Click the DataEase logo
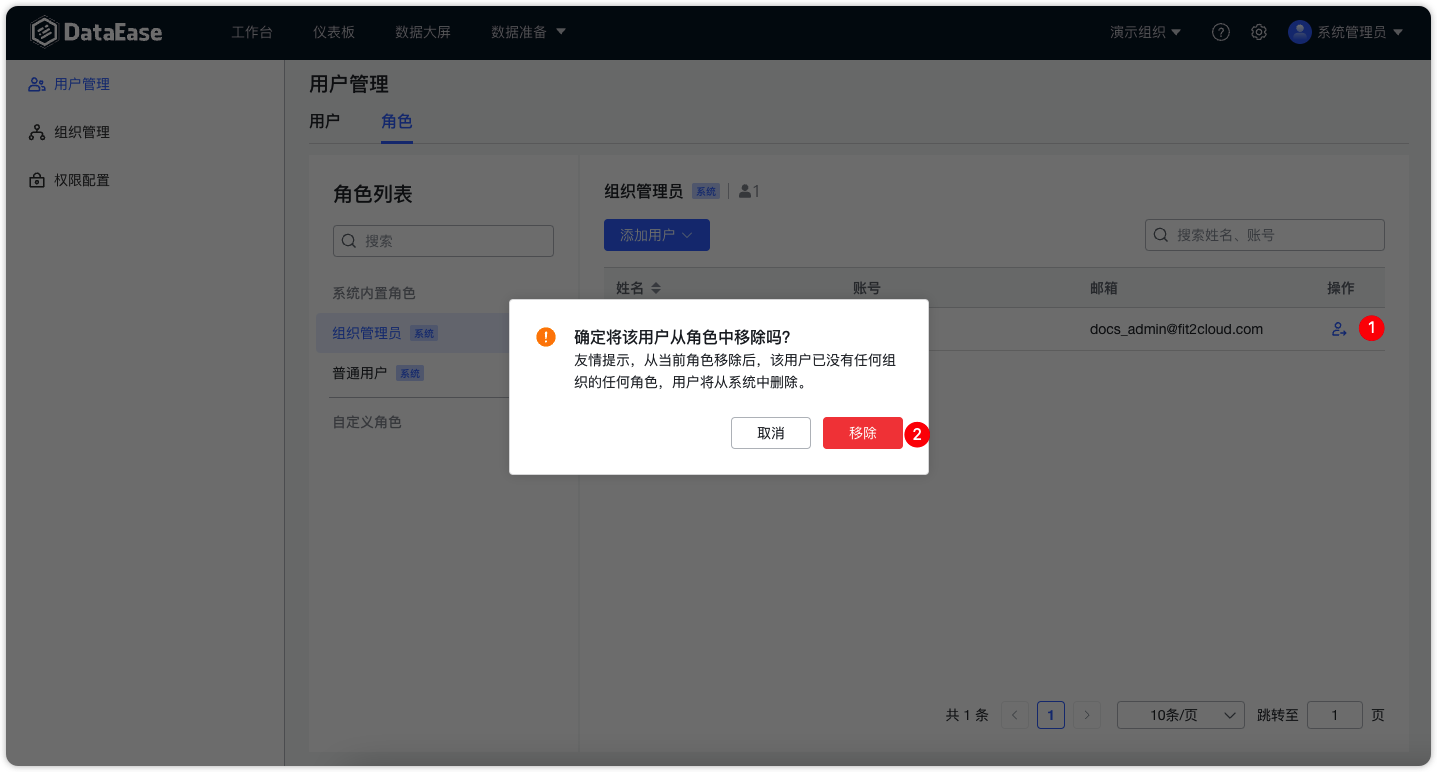The height and width of the screenshot is (772, 1437). [x=96, y=32]
